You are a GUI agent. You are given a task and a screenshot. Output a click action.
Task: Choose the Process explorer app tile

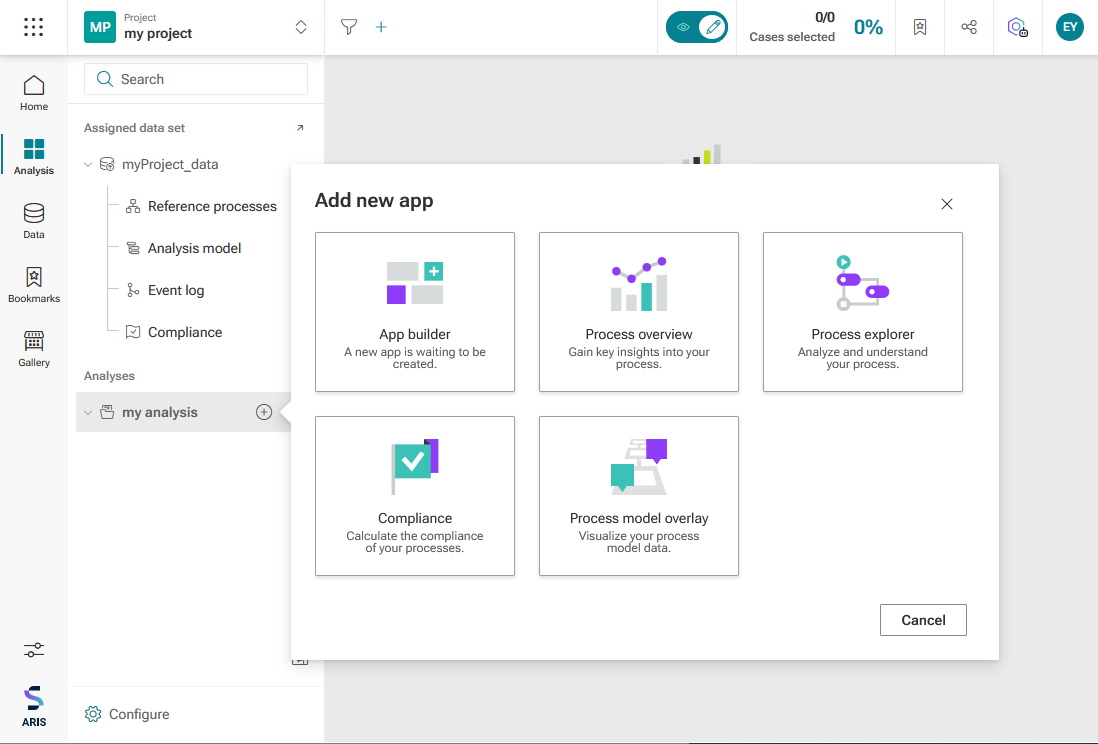[x=863, y=312]
